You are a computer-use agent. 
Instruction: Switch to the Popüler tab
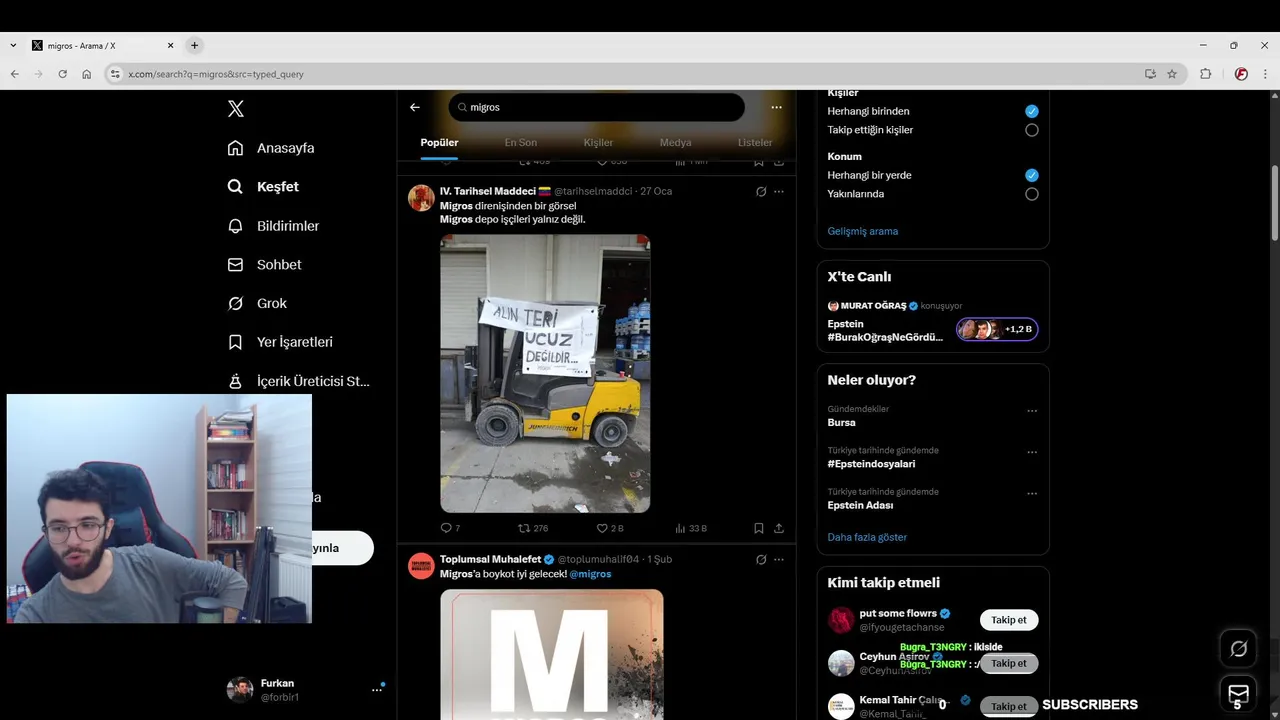pos(439,143)
